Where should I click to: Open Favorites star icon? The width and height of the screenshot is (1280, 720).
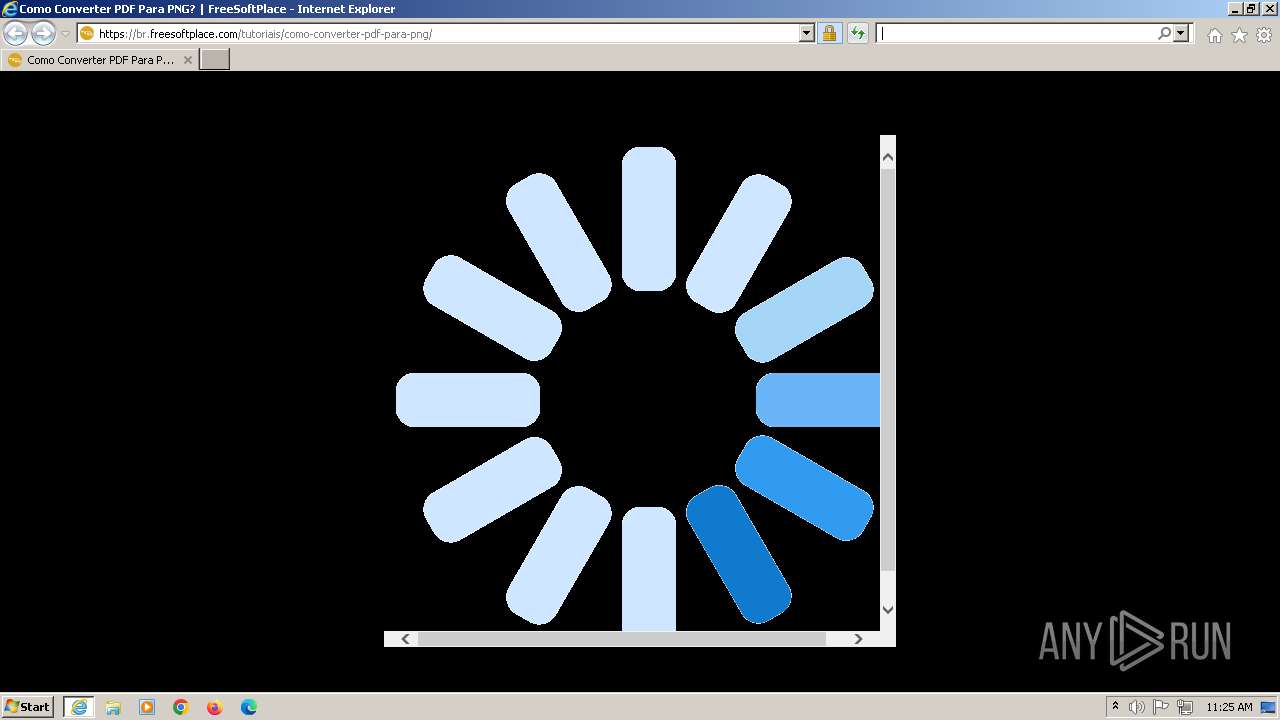pyautogui.click(x=1239, y=35)
